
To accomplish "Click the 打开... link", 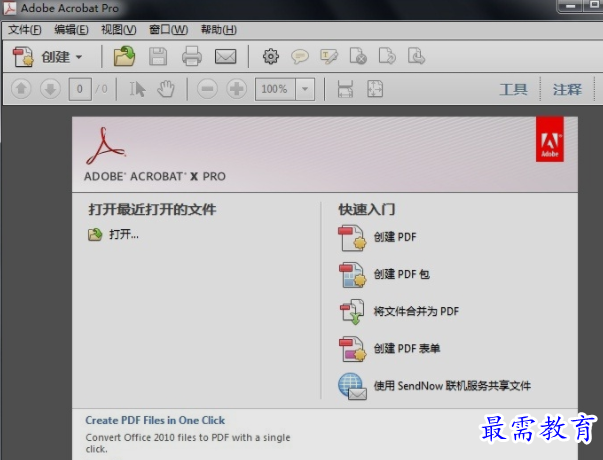I will click(x=124, y=234).
